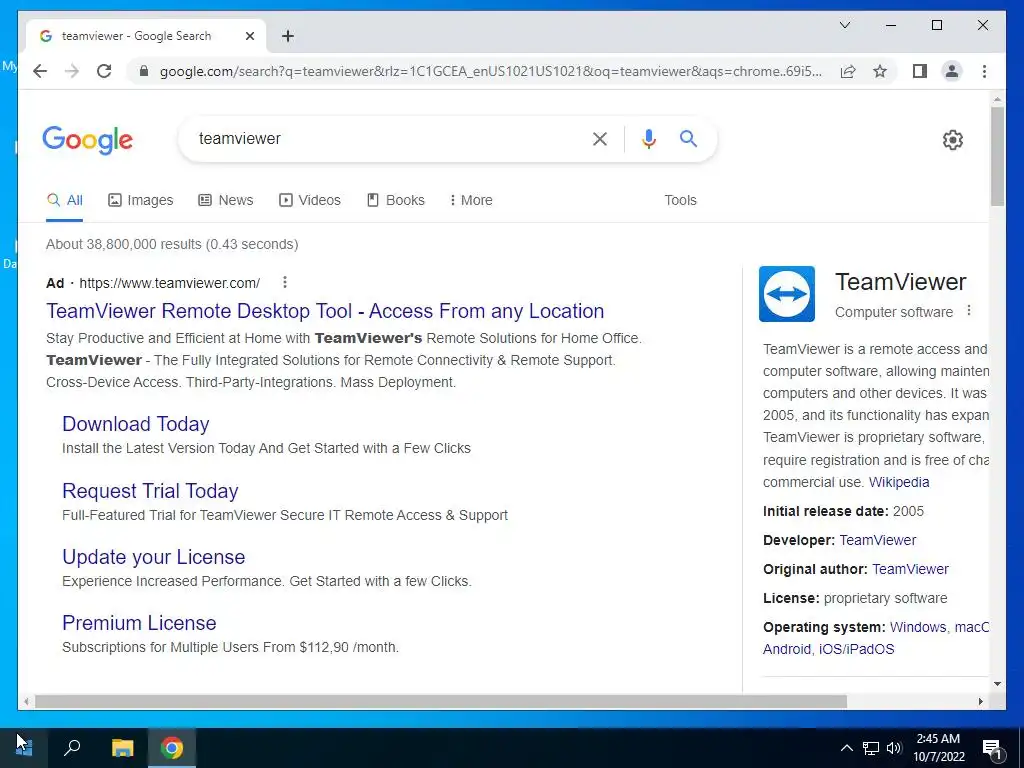The width and height of the screenshot is (1024, 768).
Task: Click Chrome's forward arrow
Action: (x=72, y=71)
